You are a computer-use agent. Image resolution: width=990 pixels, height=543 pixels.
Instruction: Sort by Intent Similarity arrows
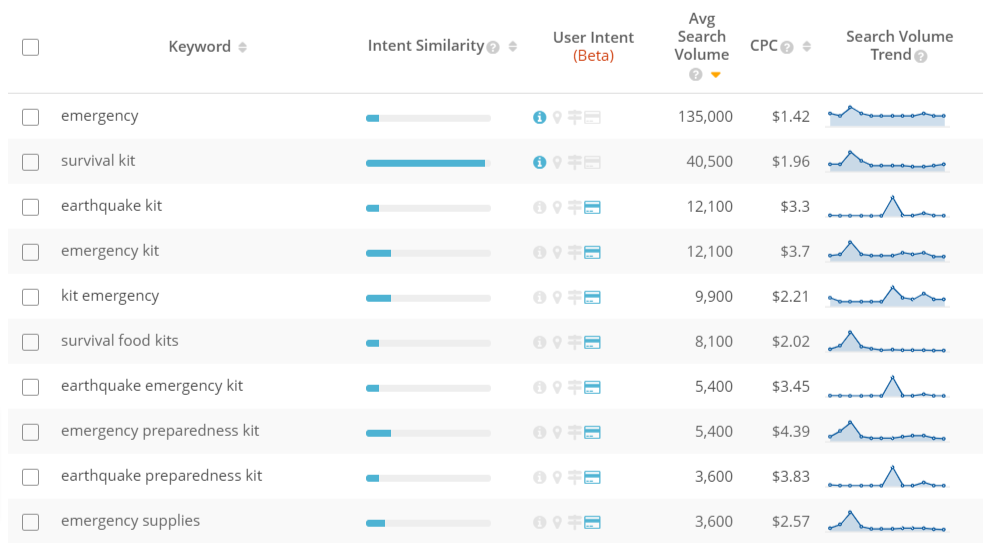(513, 47)
